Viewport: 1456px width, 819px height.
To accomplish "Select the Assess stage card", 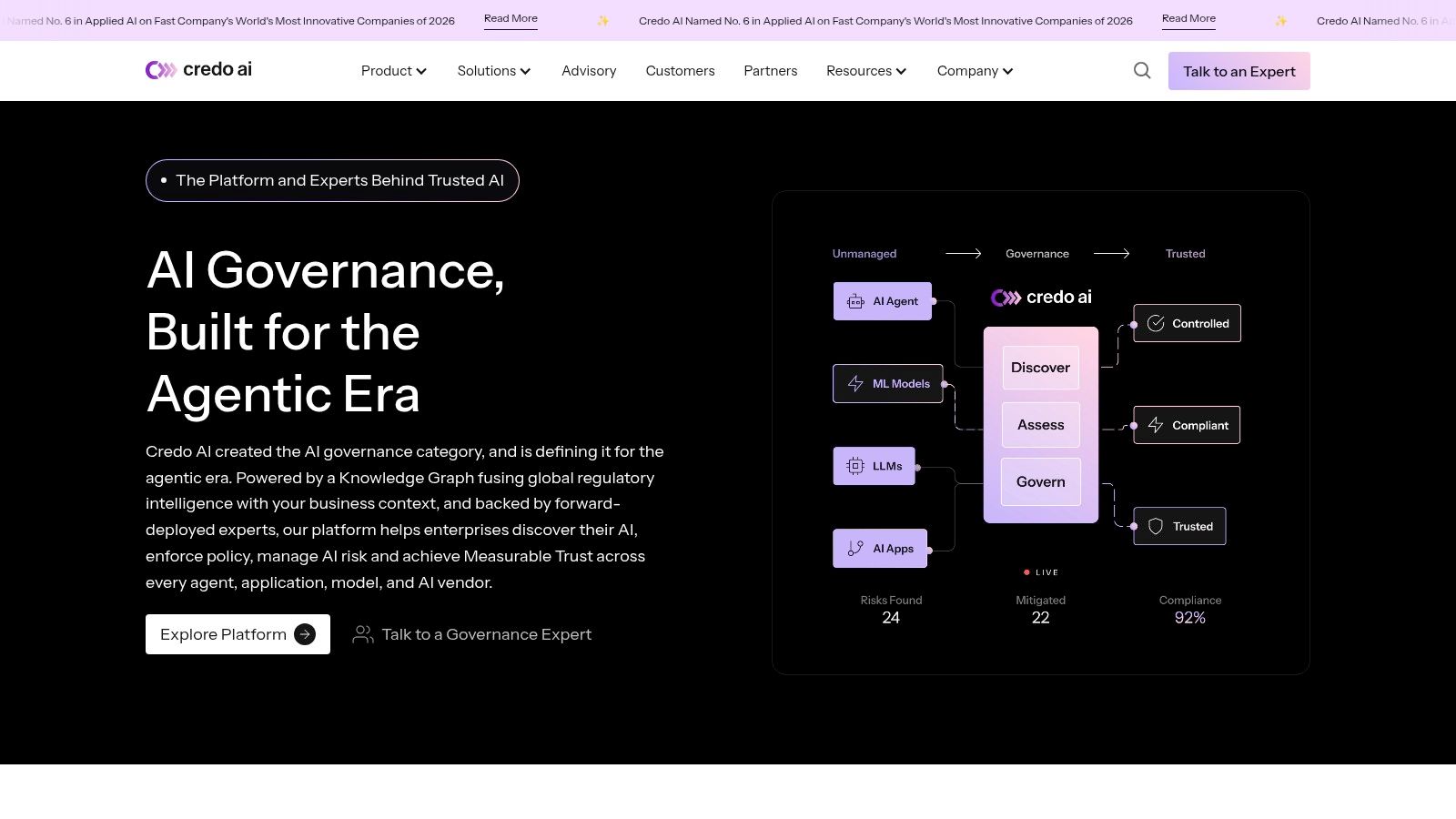I will (1040, 425).
